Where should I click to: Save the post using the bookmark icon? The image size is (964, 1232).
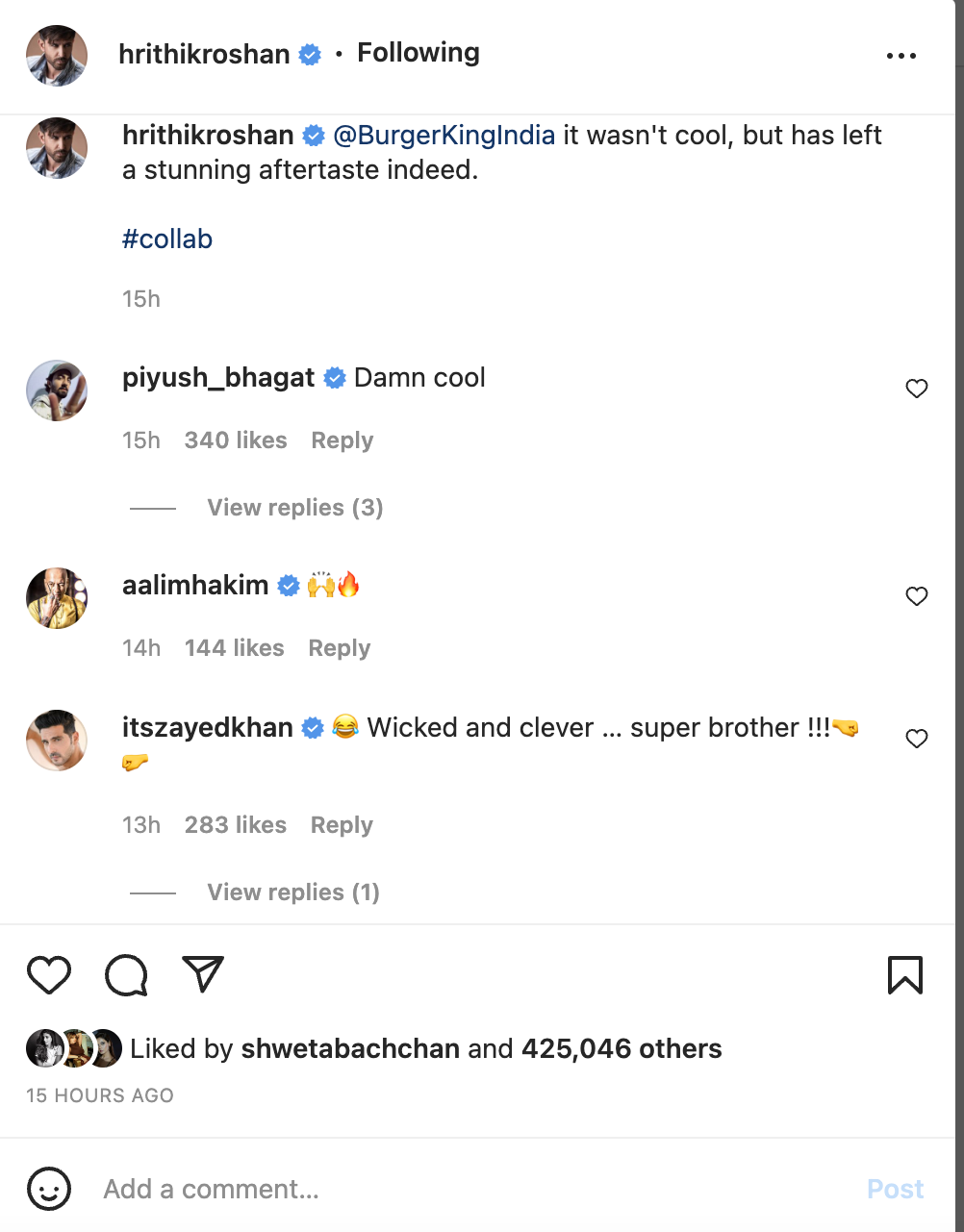coord(904,974)
